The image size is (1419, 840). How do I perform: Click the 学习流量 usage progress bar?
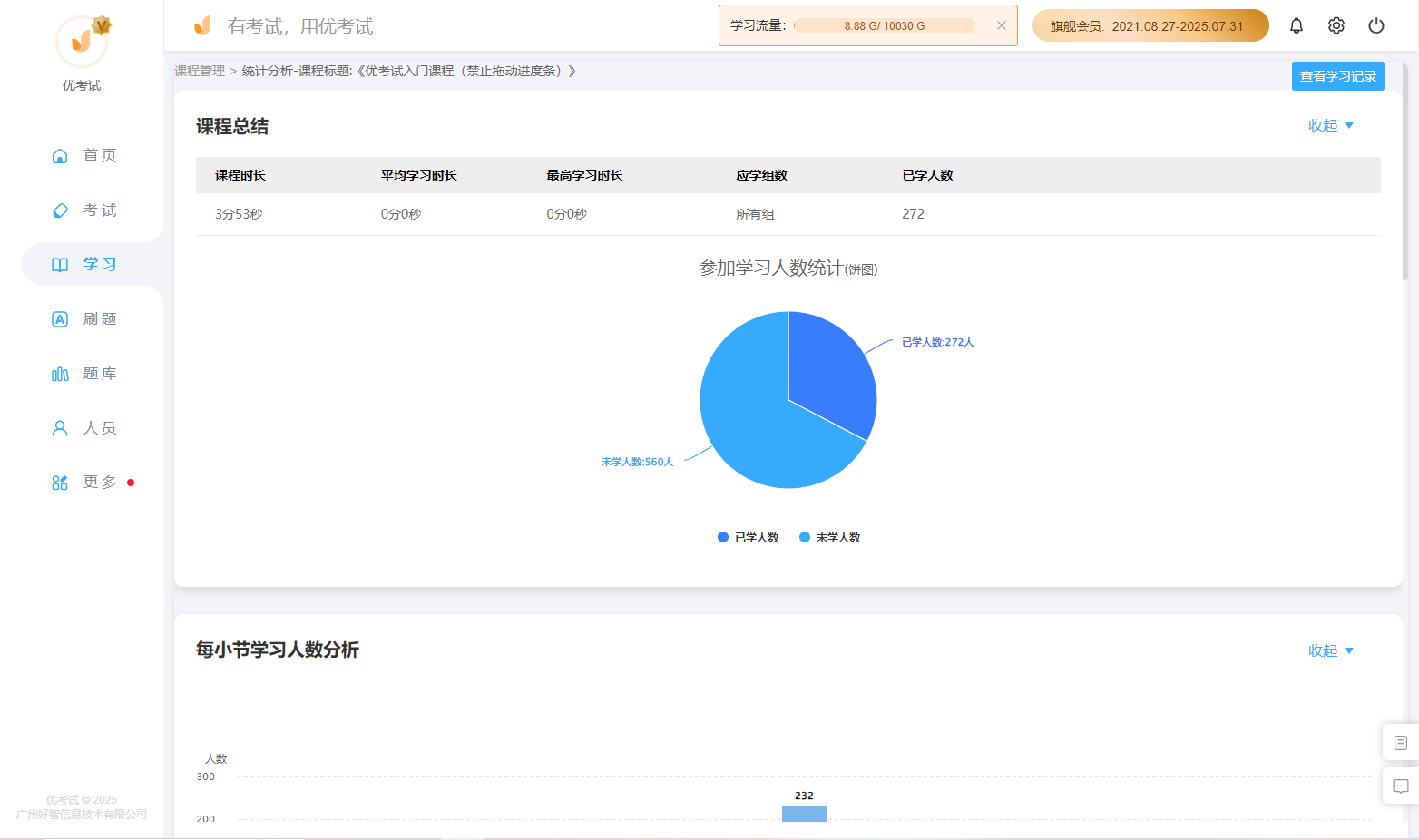885,25
